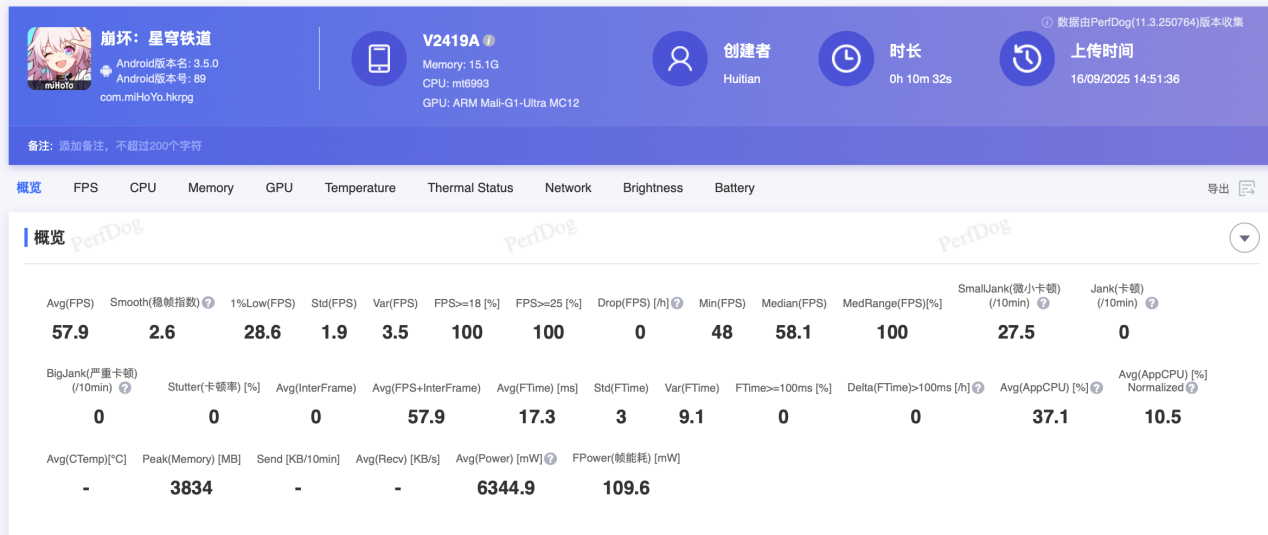Click the export report icon
This screenshot has width=1268, height=535.
click(1247, 188)
